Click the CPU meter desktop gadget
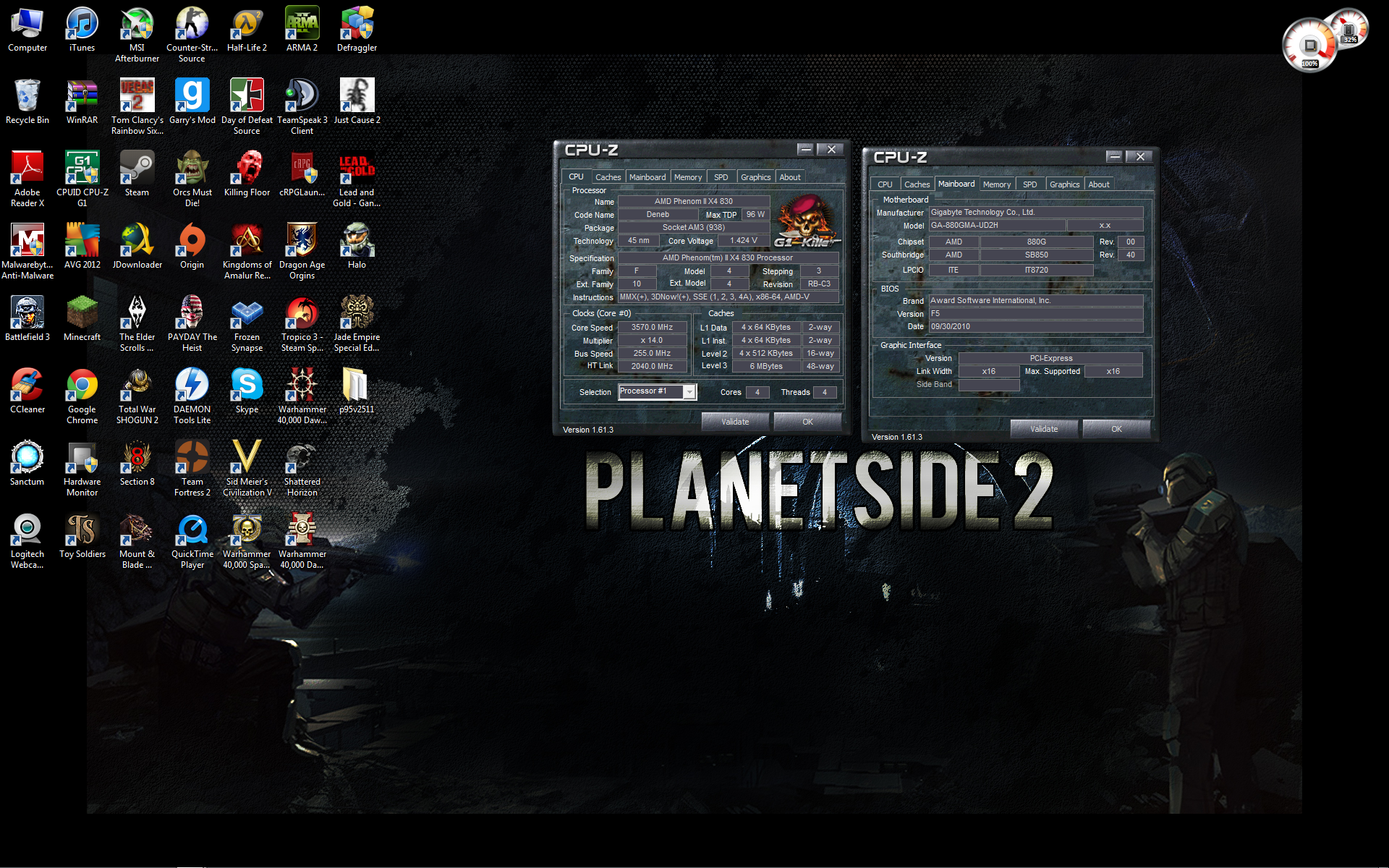The image size is (1389, 868). (1309, 45)
